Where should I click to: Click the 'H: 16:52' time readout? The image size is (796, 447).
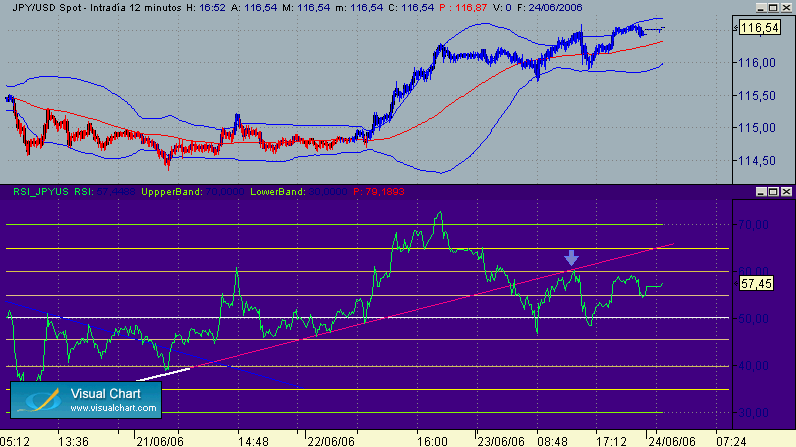click(206, 8)
